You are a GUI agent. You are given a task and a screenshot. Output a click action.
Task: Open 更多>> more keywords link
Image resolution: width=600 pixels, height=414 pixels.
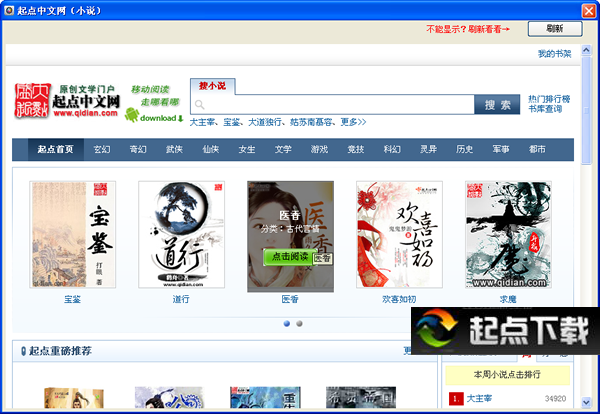tap(353, 122)
